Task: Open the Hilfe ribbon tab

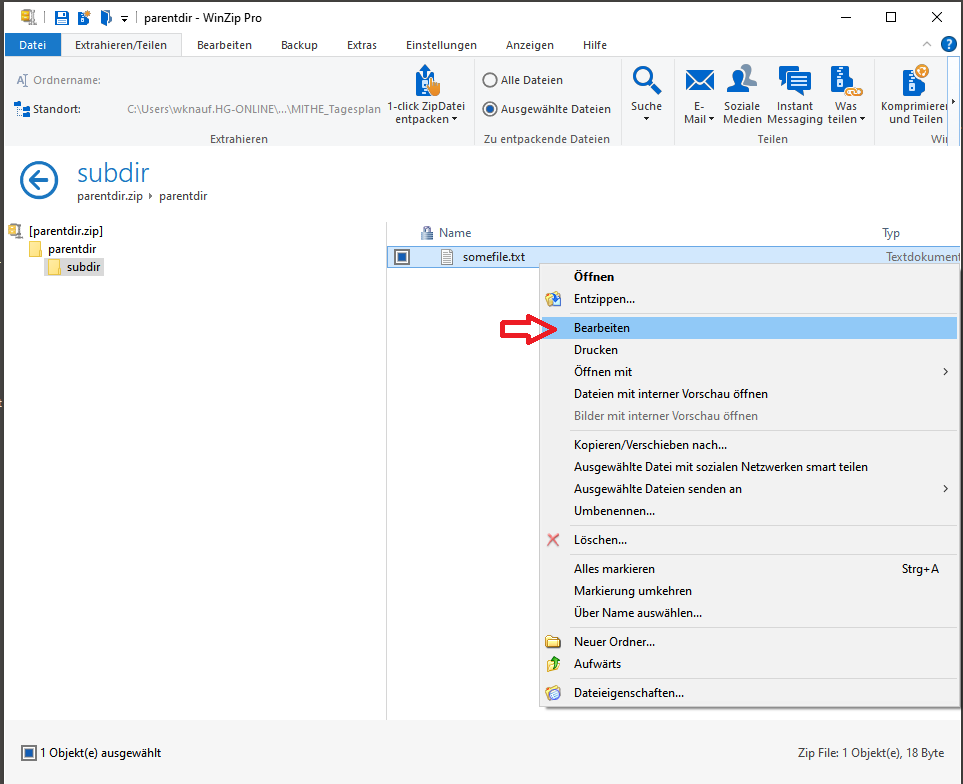Action: (595, 45)
